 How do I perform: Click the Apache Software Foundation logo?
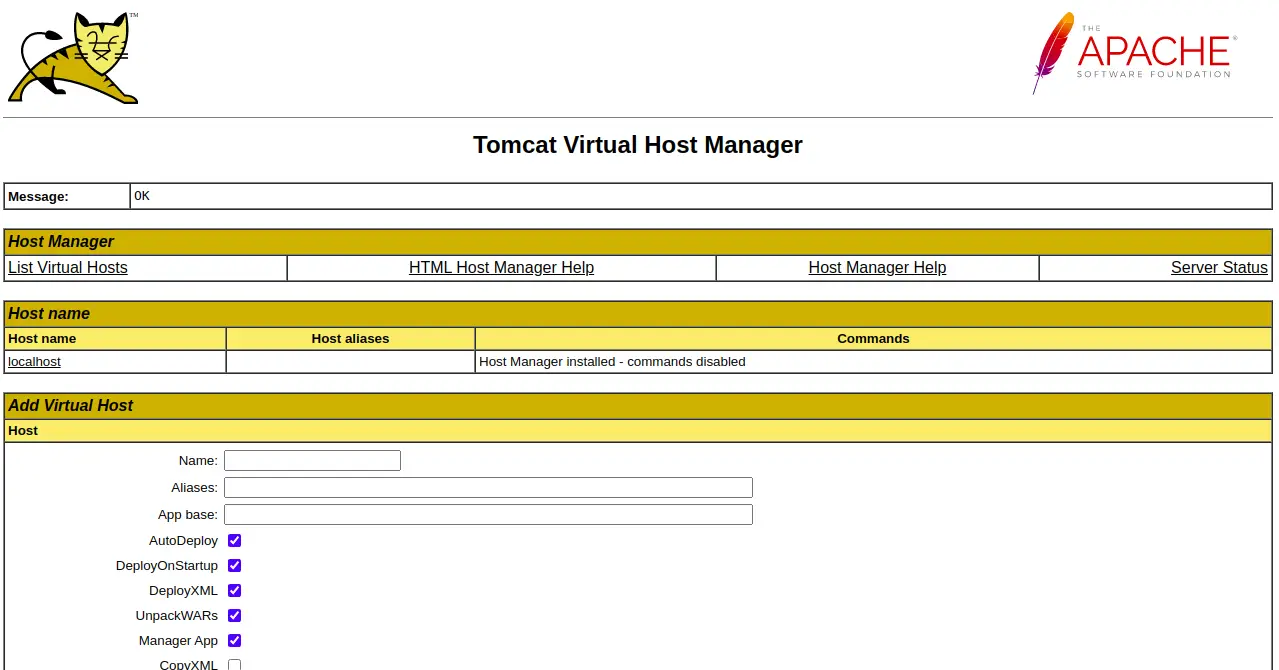click(x=1134, y=53)
